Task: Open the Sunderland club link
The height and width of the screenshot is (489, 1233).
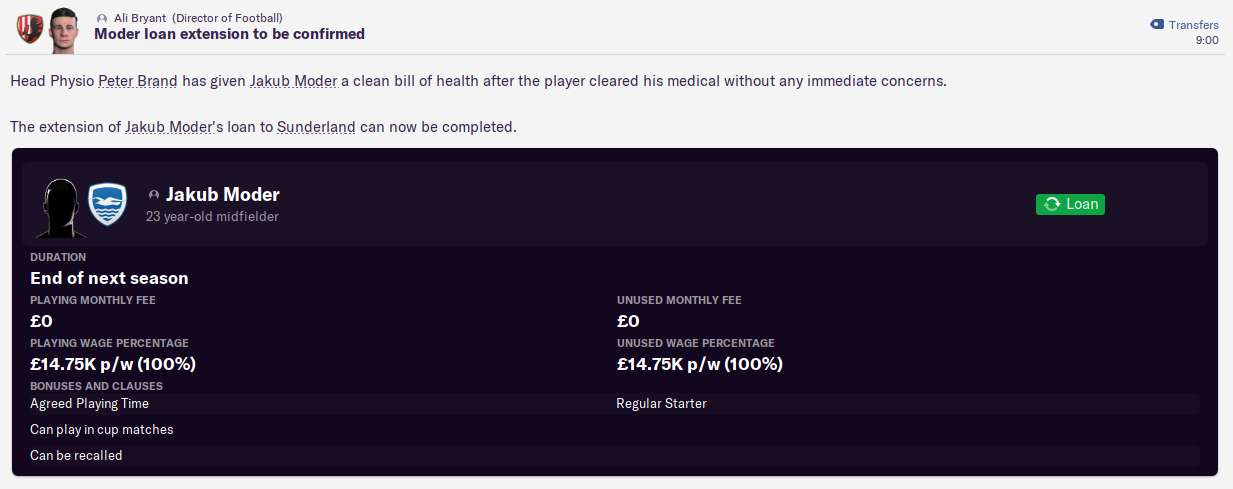Action: pyautogui.click(x=316, y=128)
